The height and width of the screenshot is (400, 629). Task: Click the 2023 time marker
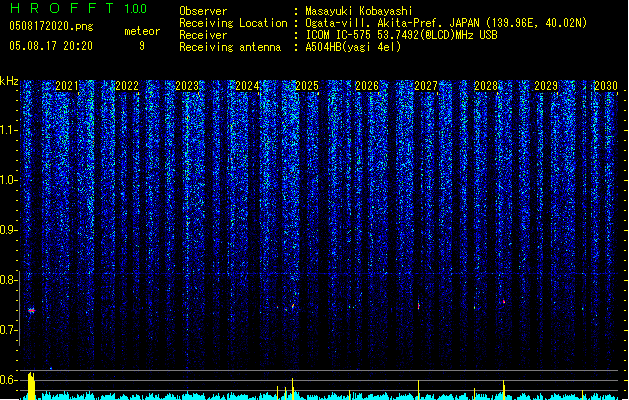pyautogui.click(x=187, y=86)
